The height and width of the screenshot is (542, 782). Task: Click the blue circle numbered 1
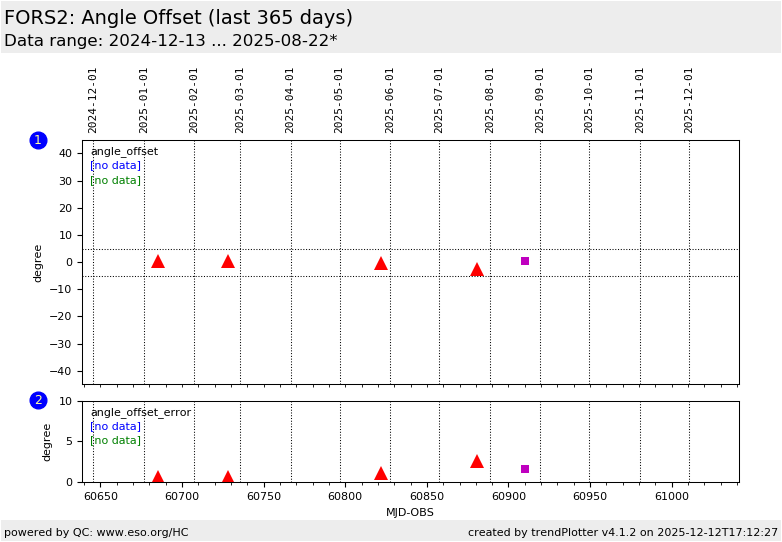(38, 141)
